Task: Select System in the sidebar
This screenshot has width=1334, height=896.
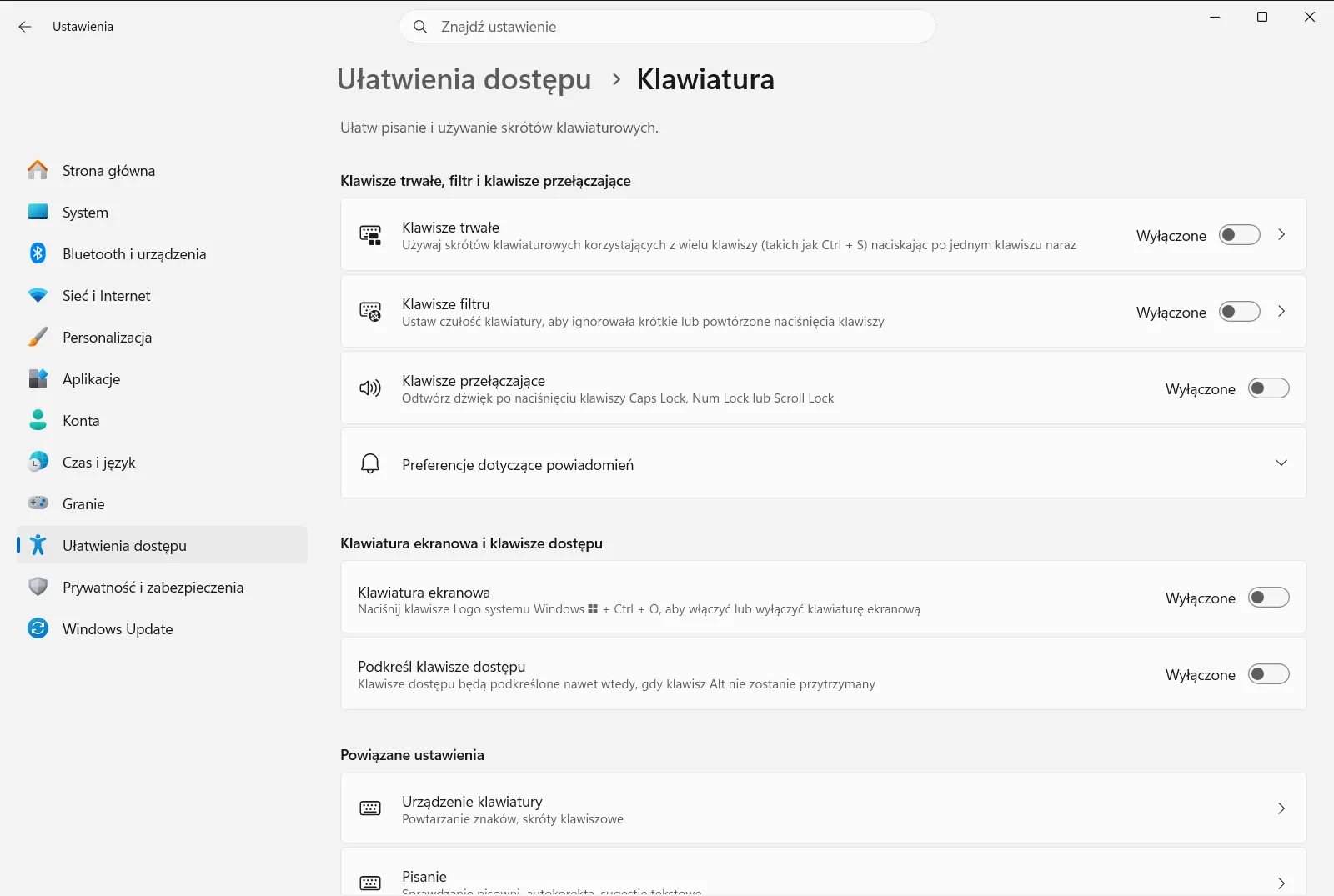Action: [162, 212]
